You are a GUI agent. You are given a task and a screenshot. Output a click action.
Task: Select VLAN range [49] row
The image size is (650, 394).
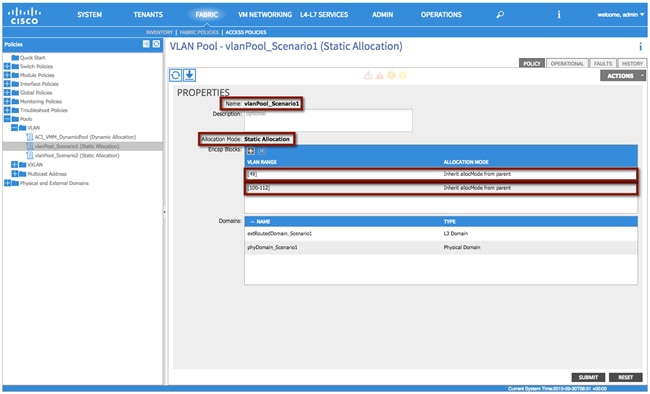[x=441, y=174]
